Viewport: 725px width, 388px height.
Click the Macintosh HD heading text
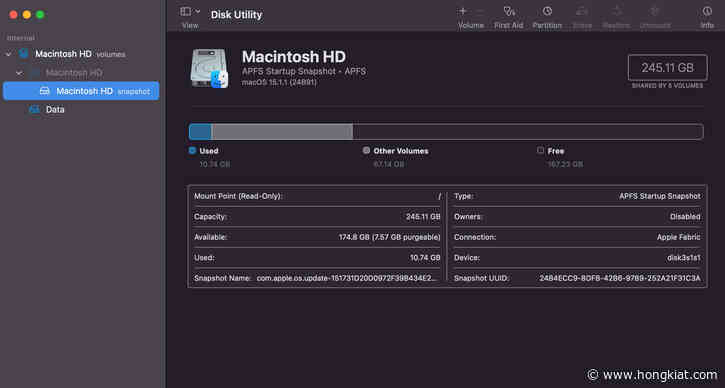pos(294,57)
